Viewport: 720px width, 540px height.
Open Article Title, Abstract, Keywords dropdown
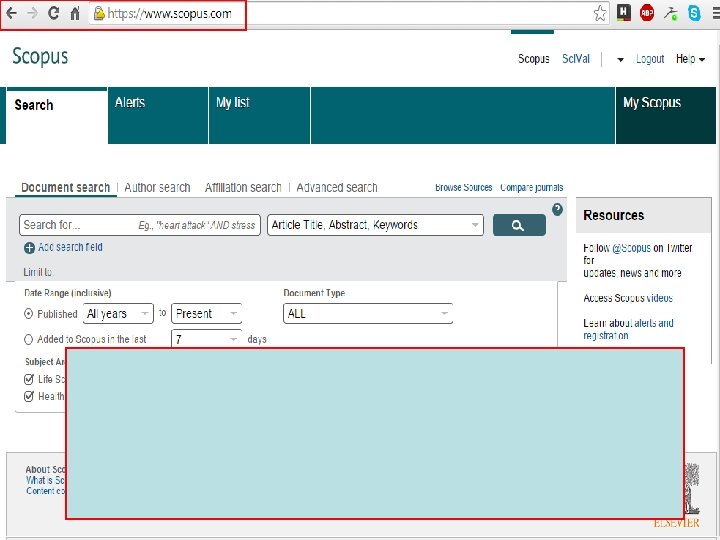(x=375, y=225)
